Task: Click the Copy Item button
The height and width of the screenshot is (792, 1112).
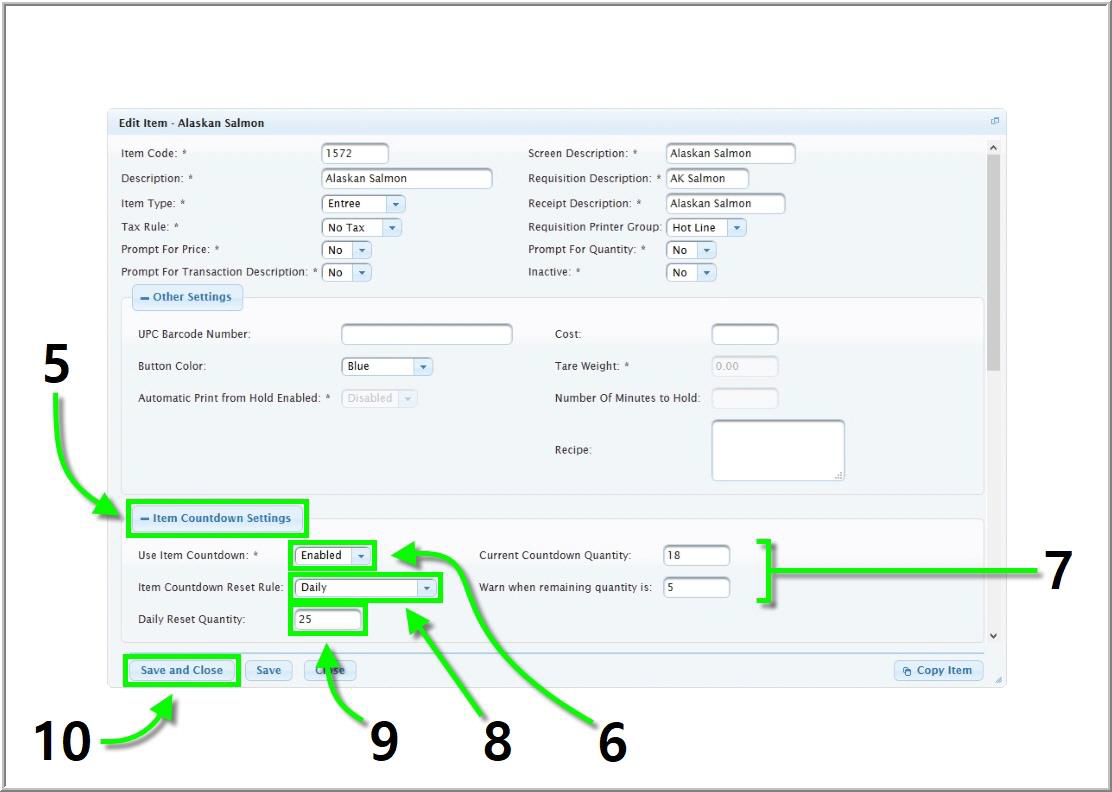Action: [938, 671]
